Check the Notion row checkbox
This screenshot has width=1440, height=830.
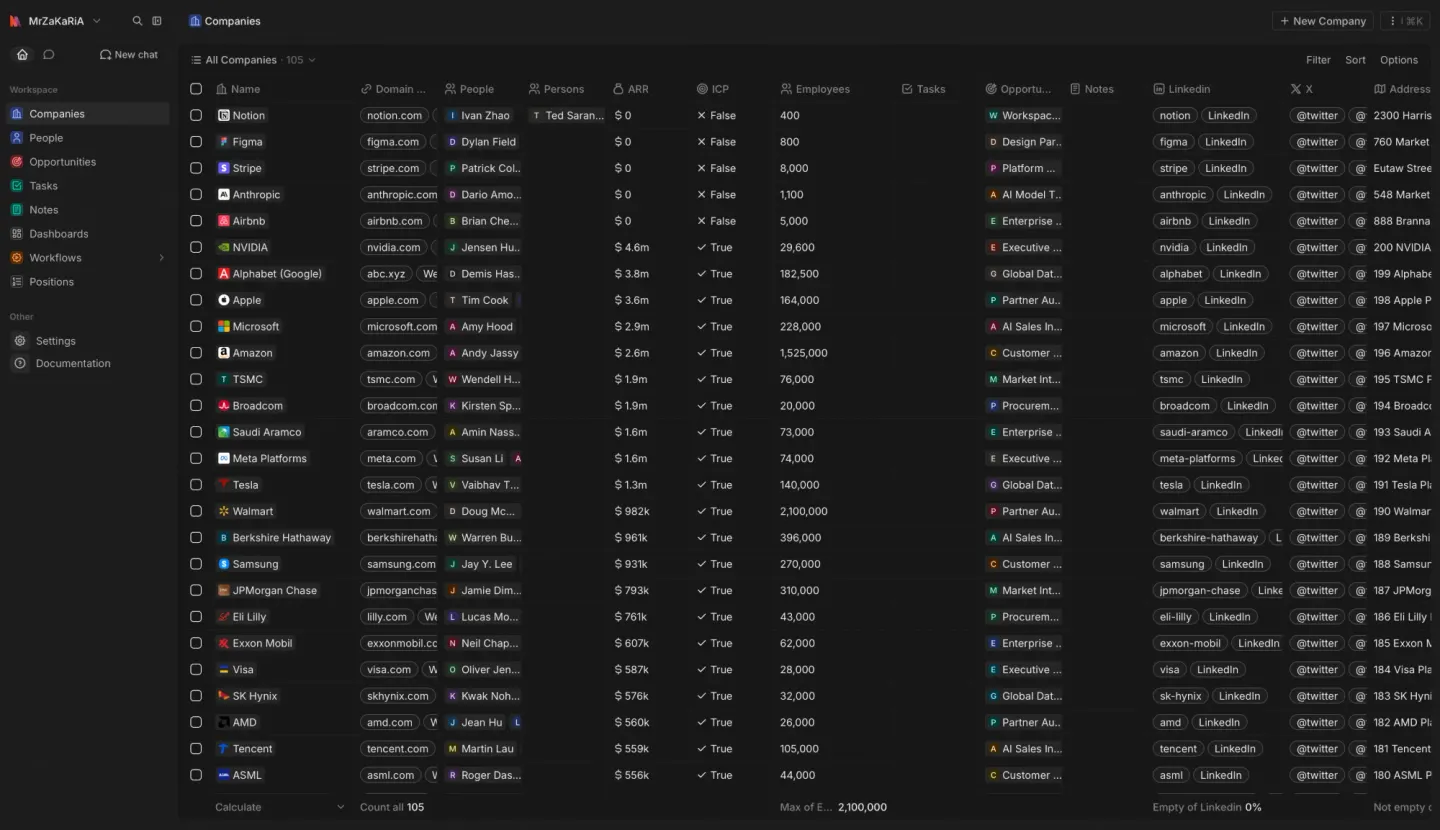[196, 115]
